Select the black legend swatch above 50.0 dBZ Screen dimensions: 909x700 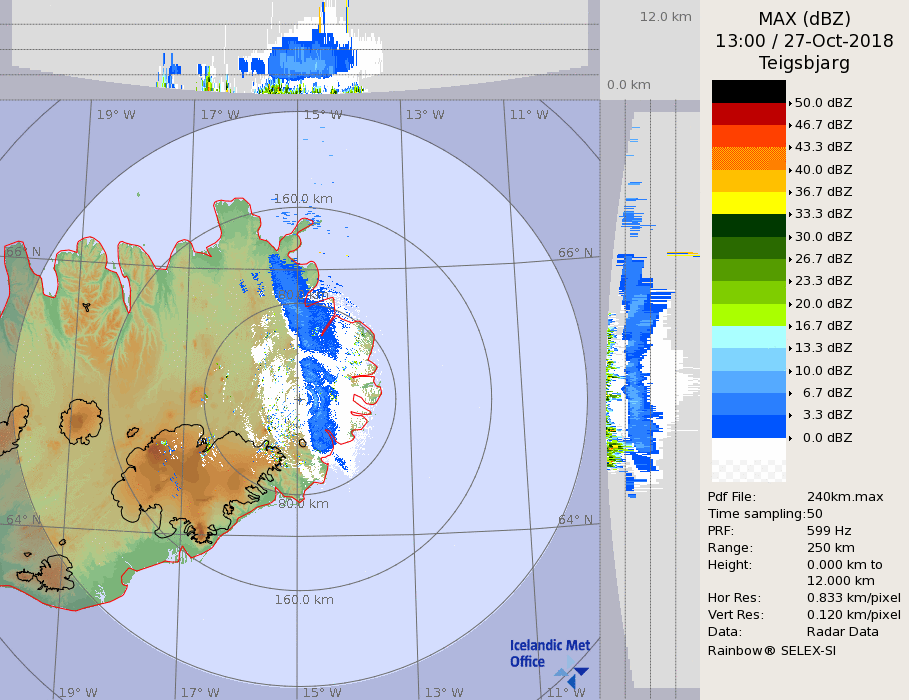tap(749, 91)
